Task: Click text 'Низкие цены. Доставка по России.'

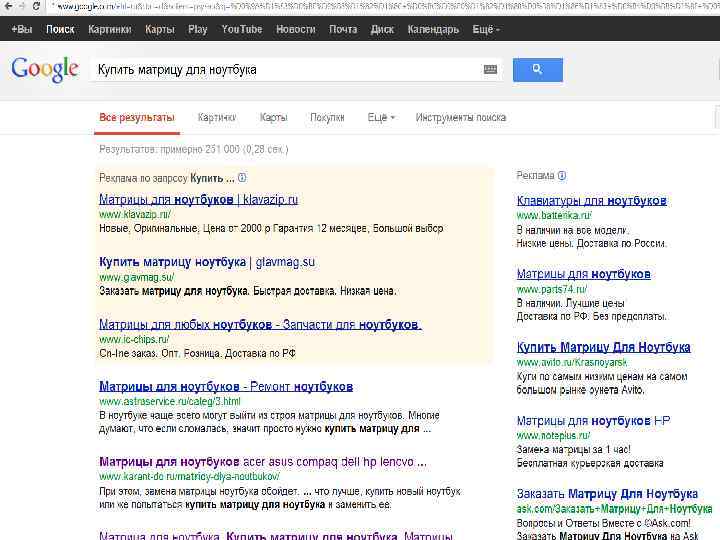Action: 591,243
